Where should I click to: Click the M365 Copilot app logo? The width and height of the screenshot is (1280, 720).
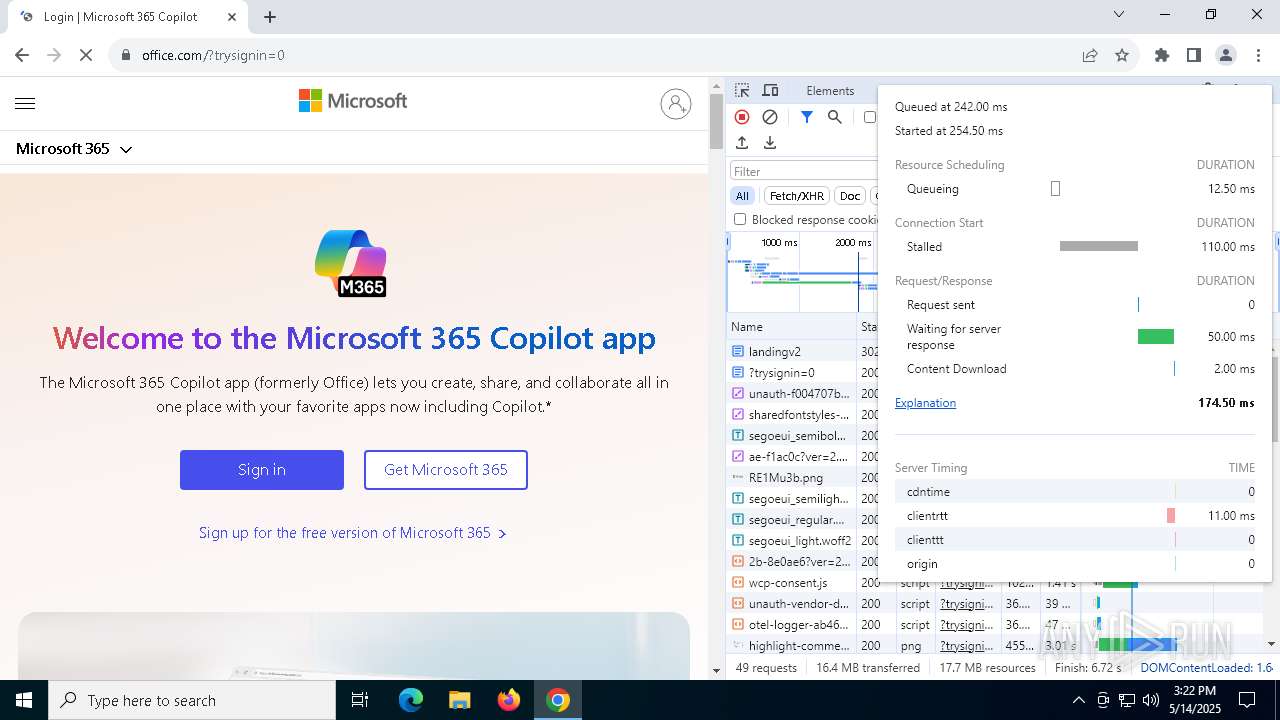pyautogui.click(x=351, y=263)
